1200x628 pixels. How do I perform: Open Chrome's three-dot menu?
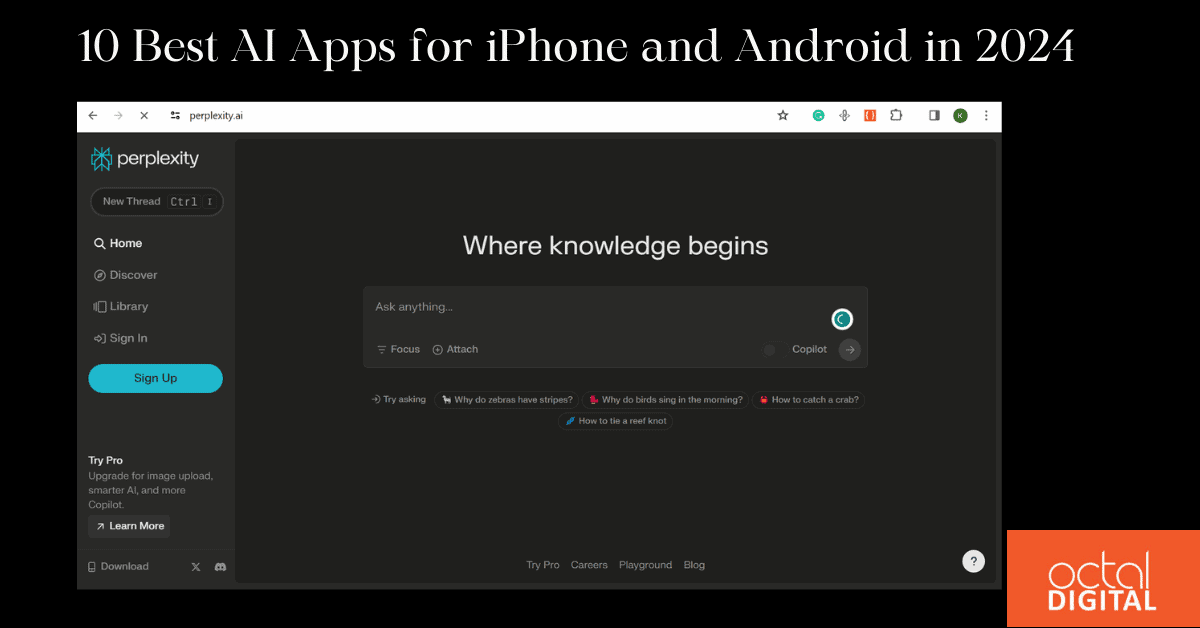(x=986, y=115)
